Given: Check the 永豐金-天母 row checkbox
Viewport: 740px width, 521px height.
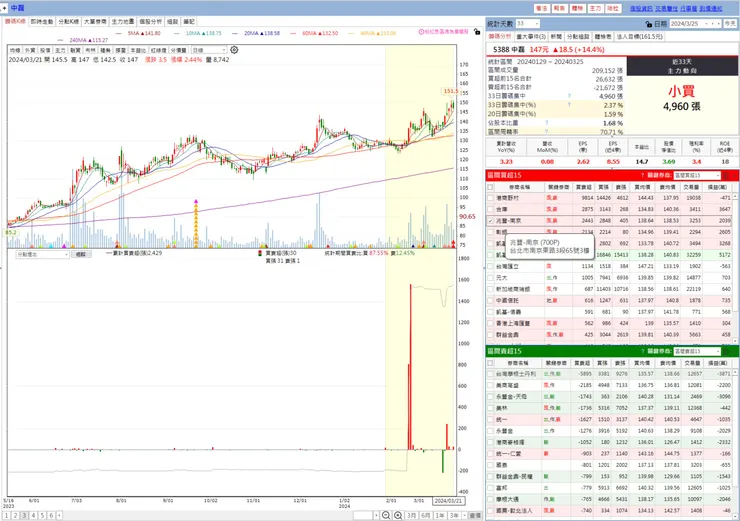Looking at the screenshot, I should (490, 396).
